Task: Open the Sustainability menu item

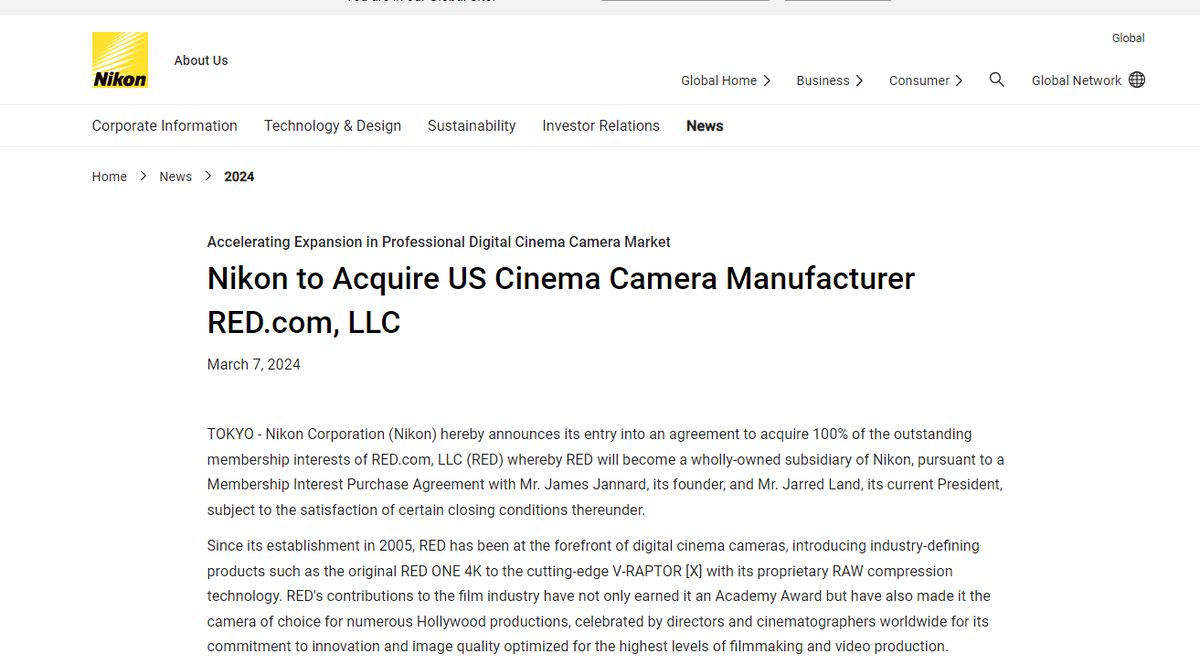Action: [x=472, y=126]
